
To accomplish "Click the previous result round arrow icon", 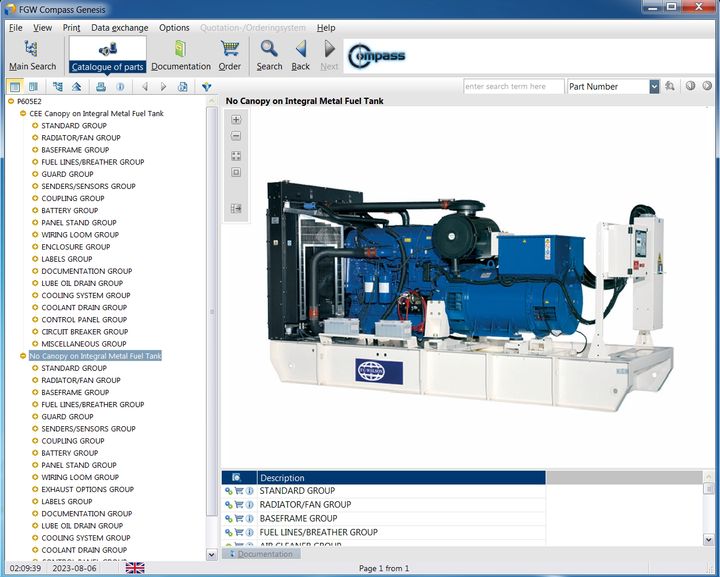I will coord(690,86).
